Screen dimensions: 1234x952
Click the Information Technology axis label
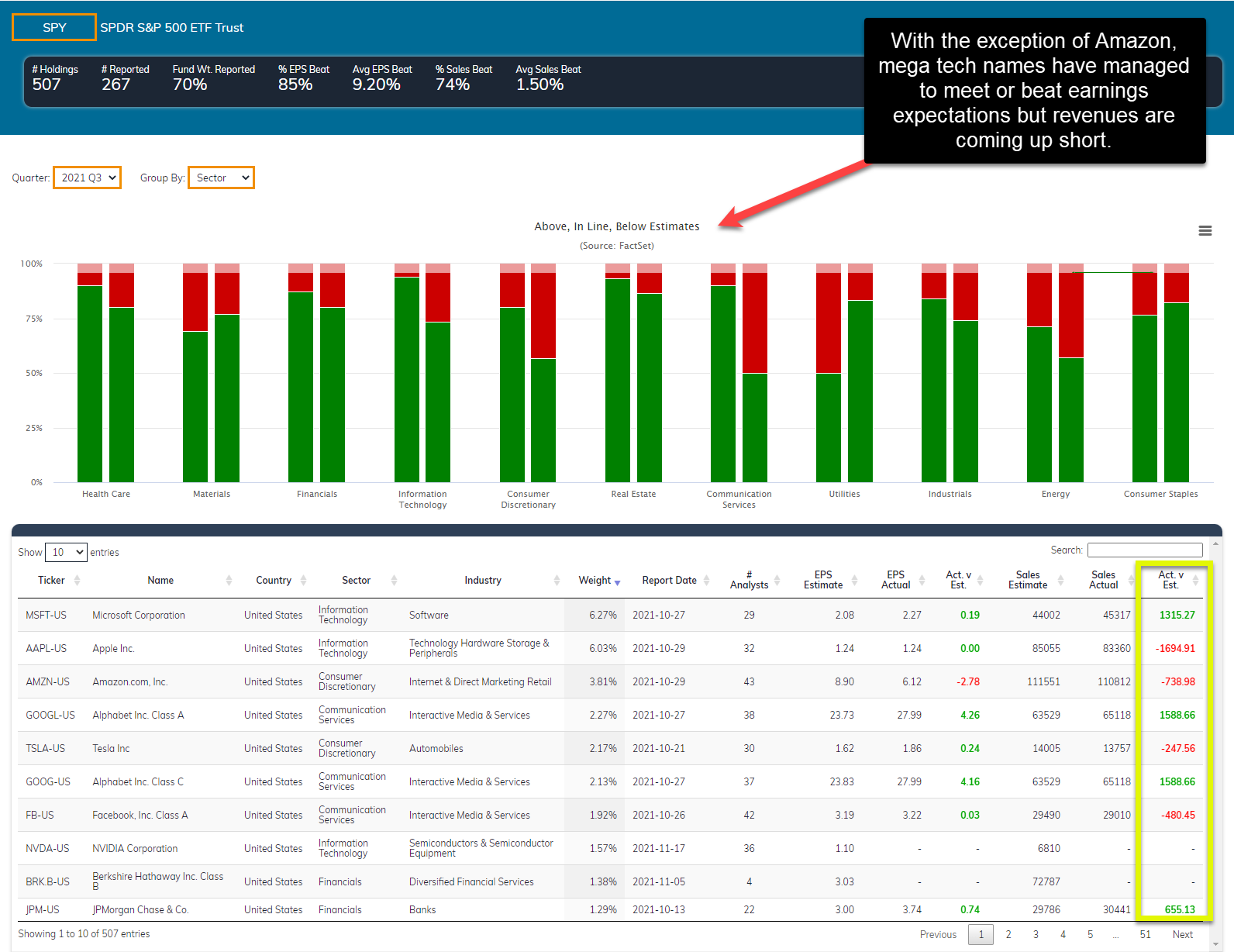point(422,499)
